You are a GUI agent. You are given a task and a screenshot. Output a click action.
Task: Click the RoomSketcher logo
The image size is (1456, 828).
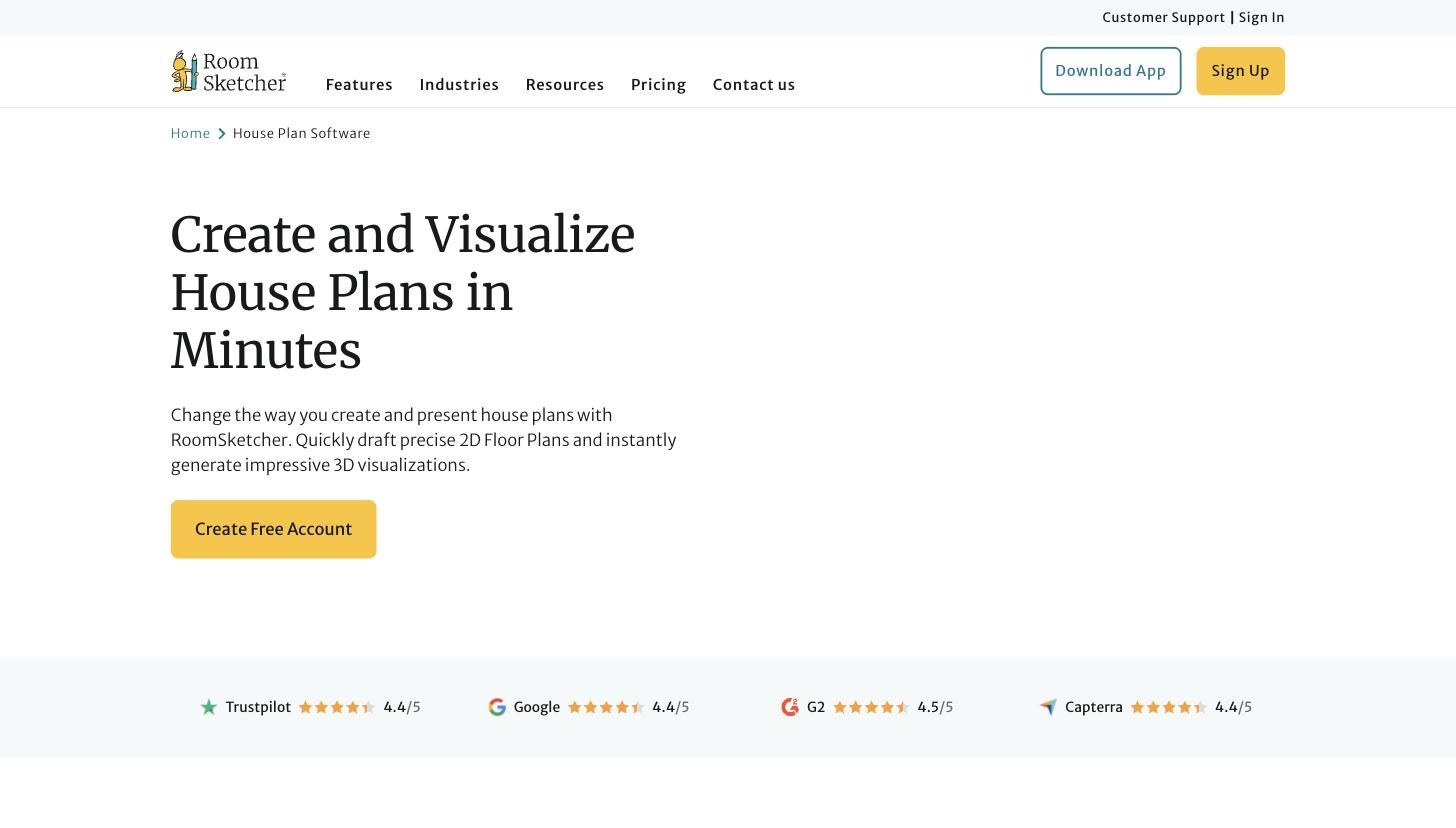(229, 71)
